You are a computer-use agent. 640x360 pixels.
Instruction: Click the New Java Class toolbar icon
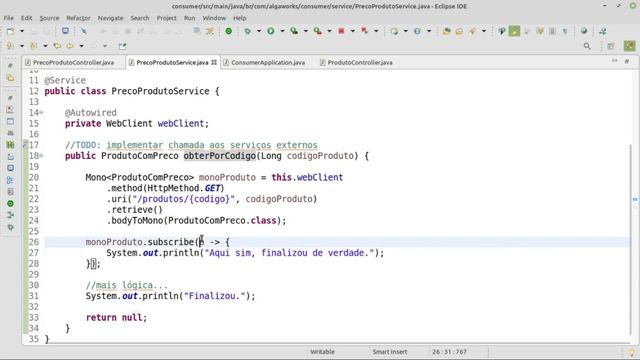click(417, 31)
